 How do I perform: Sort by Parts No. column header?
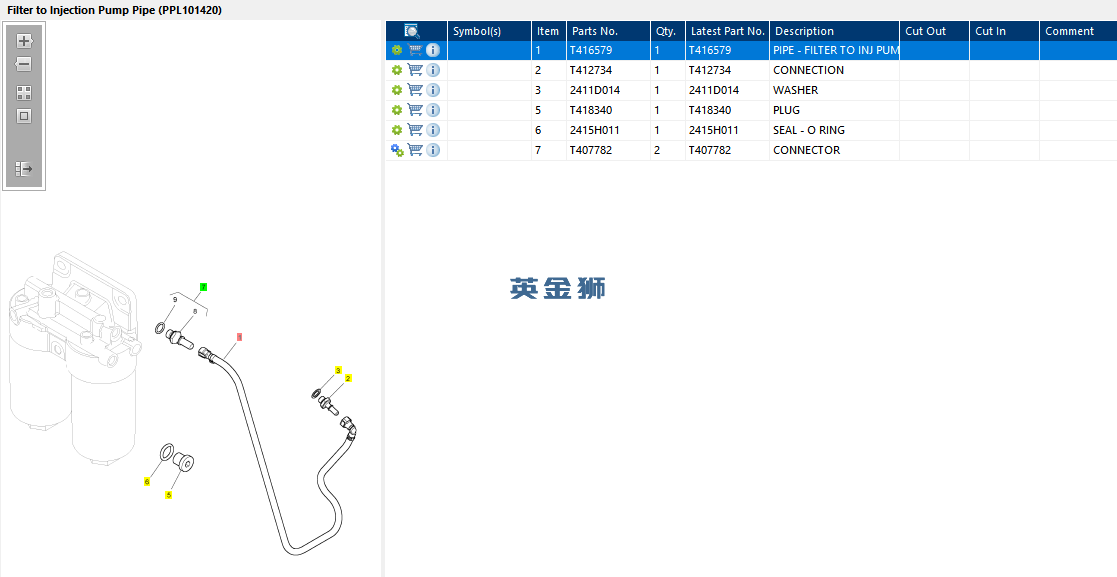608,31
